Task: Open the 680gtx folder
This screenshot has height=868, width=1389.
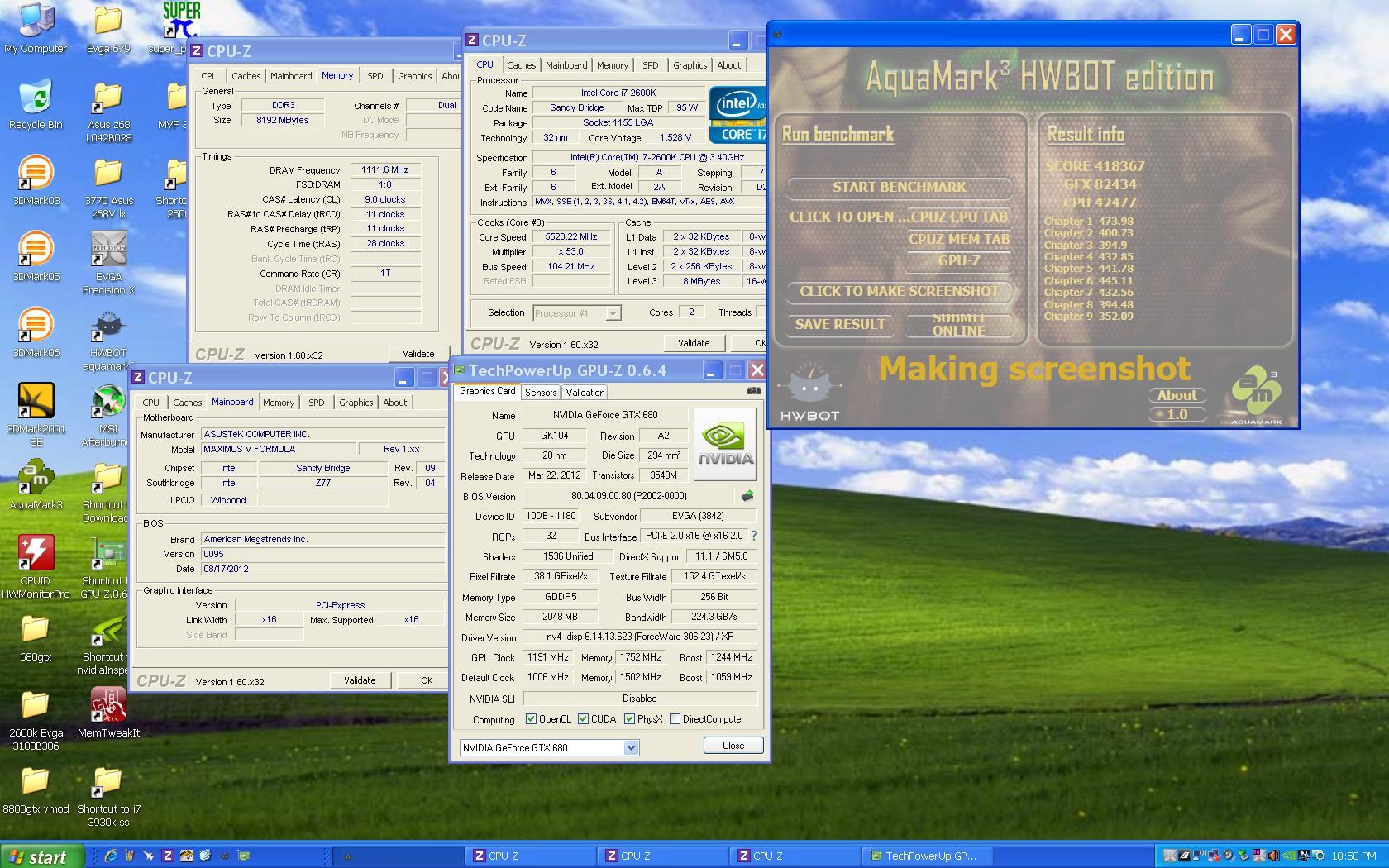Action: 36,637
